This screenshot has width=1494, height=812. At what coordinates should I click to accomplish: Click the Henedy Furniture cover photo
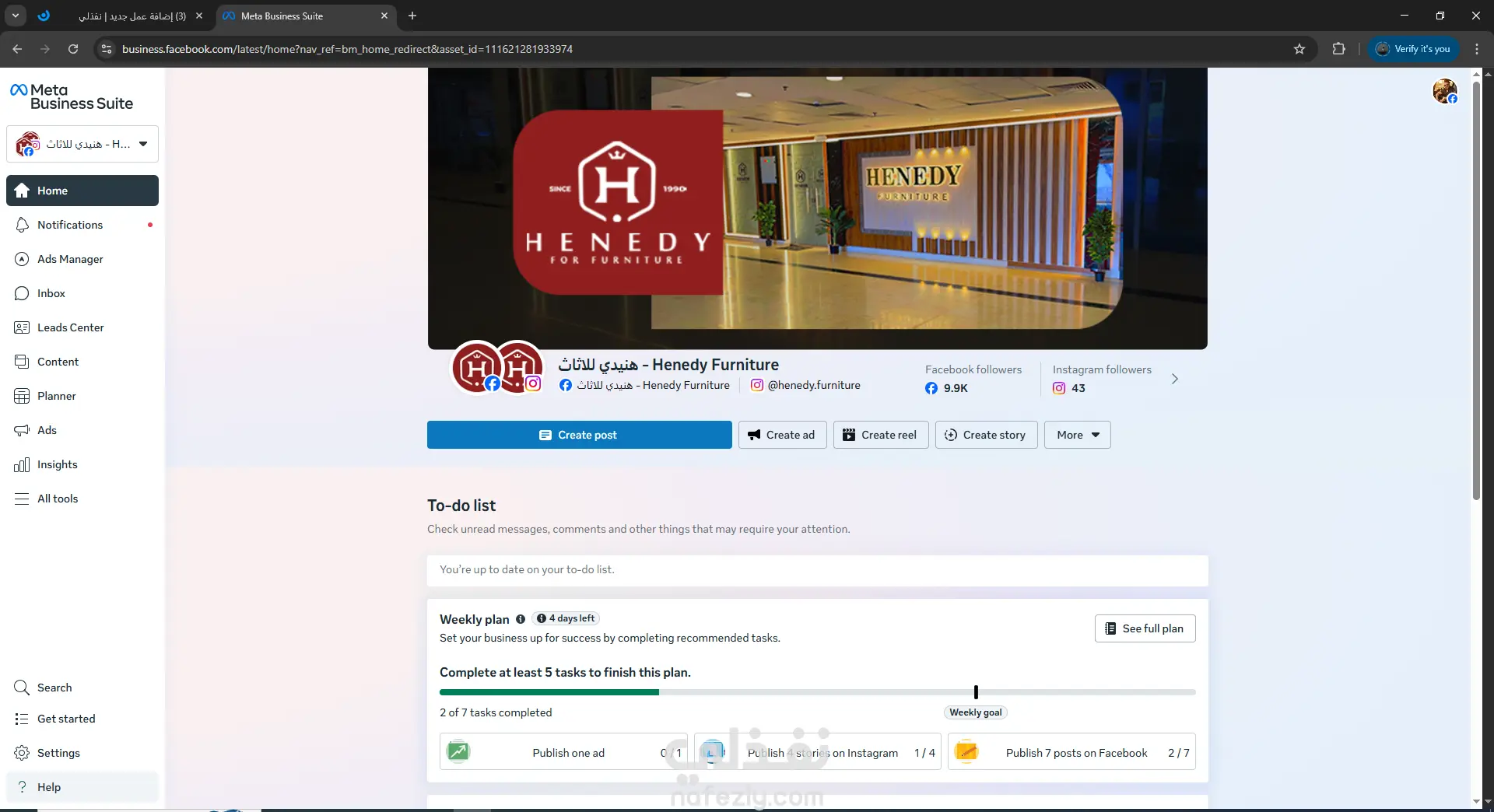click(x=817, y=208)
